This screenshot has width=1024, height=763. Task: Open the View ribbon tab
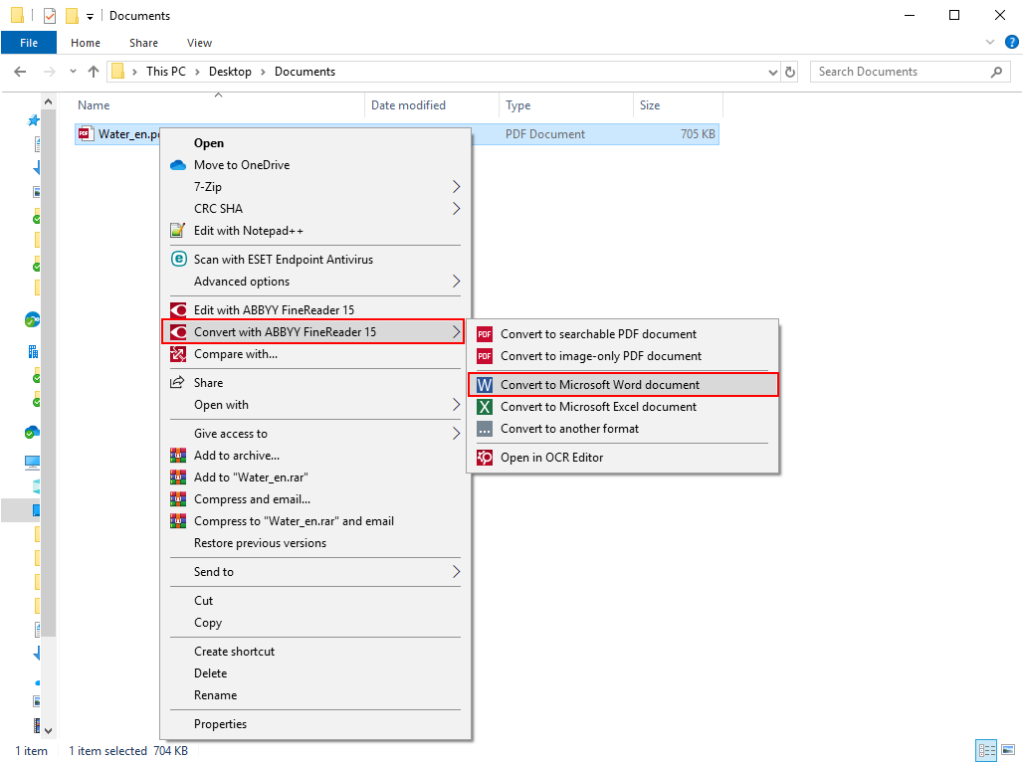pos(199,43)
